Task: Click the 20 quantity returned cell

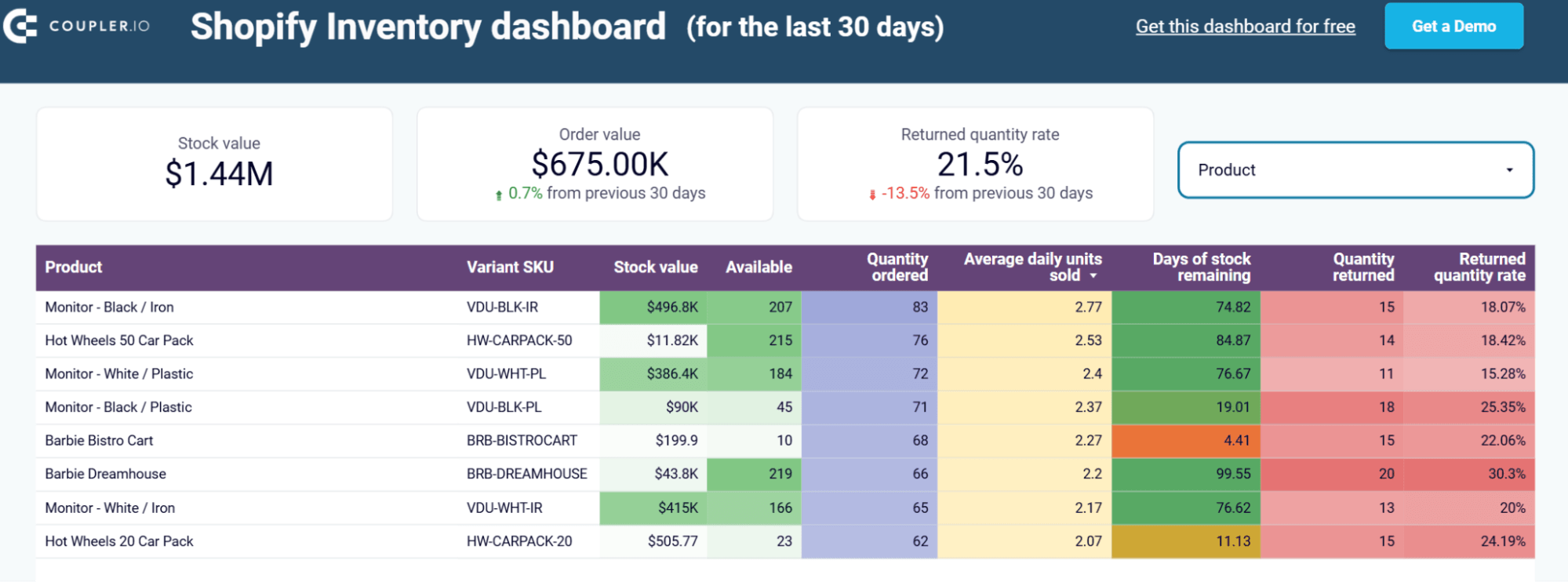Action: (x=1332, y=474)
